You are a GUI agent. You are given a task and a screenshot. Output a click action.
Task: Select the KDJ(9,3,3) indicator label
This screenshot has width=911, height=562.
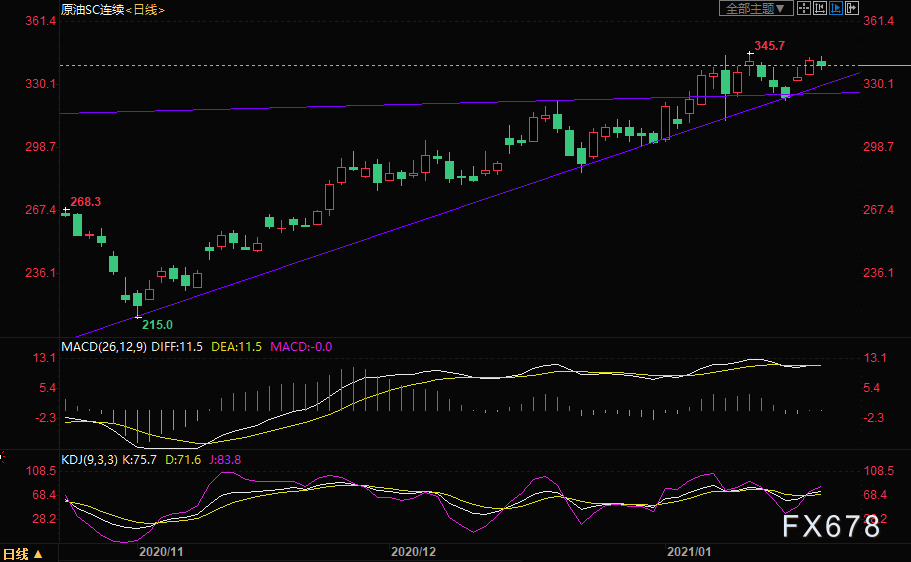coord(89,460)
